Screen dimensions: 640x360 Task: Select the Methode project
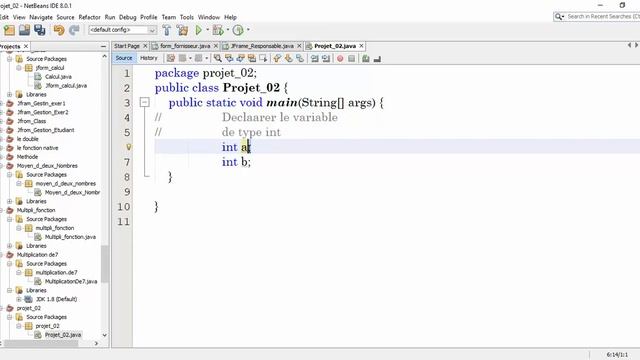(27, 157)
